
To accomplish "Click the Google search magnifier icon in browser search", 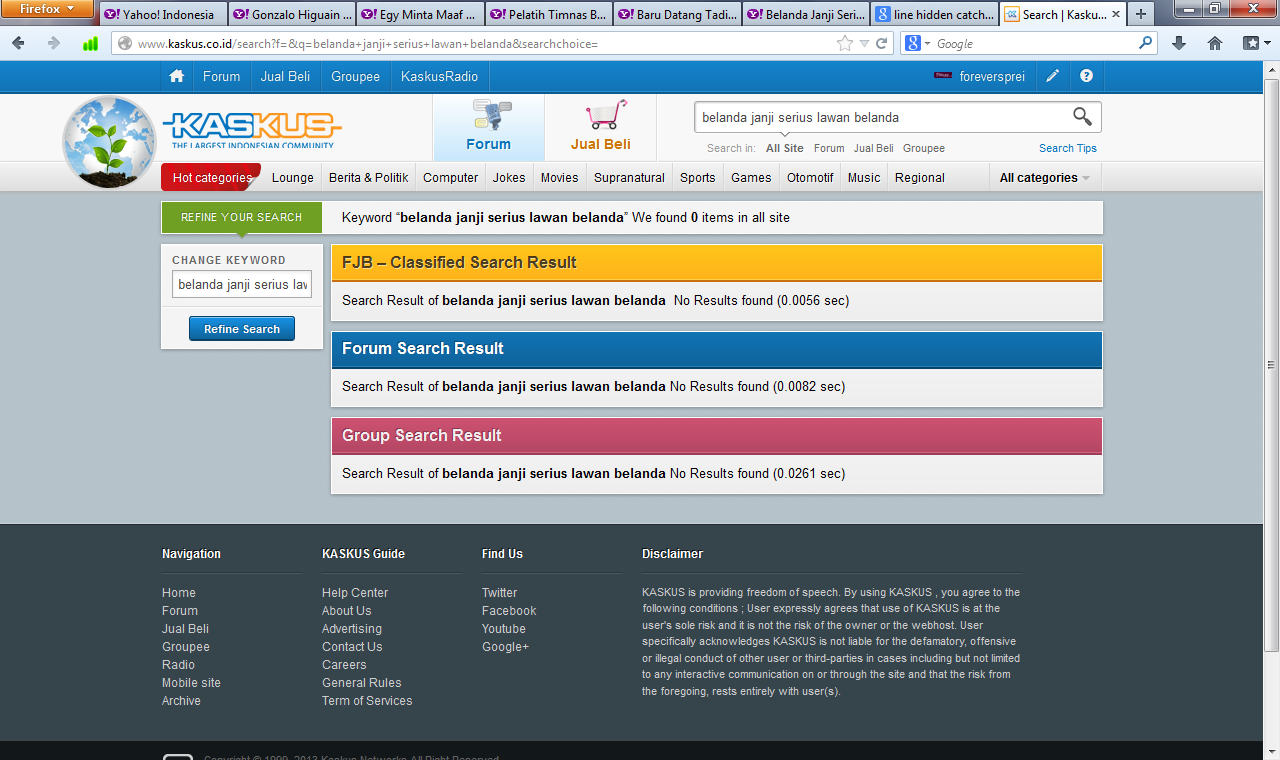I will pyautogui.click(x=1146, y=43).
